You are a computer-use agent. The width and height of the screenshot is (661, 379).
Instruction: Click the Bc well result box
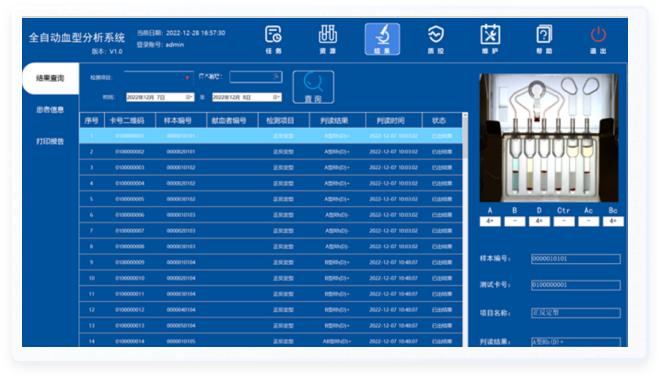tap(613, 221)
